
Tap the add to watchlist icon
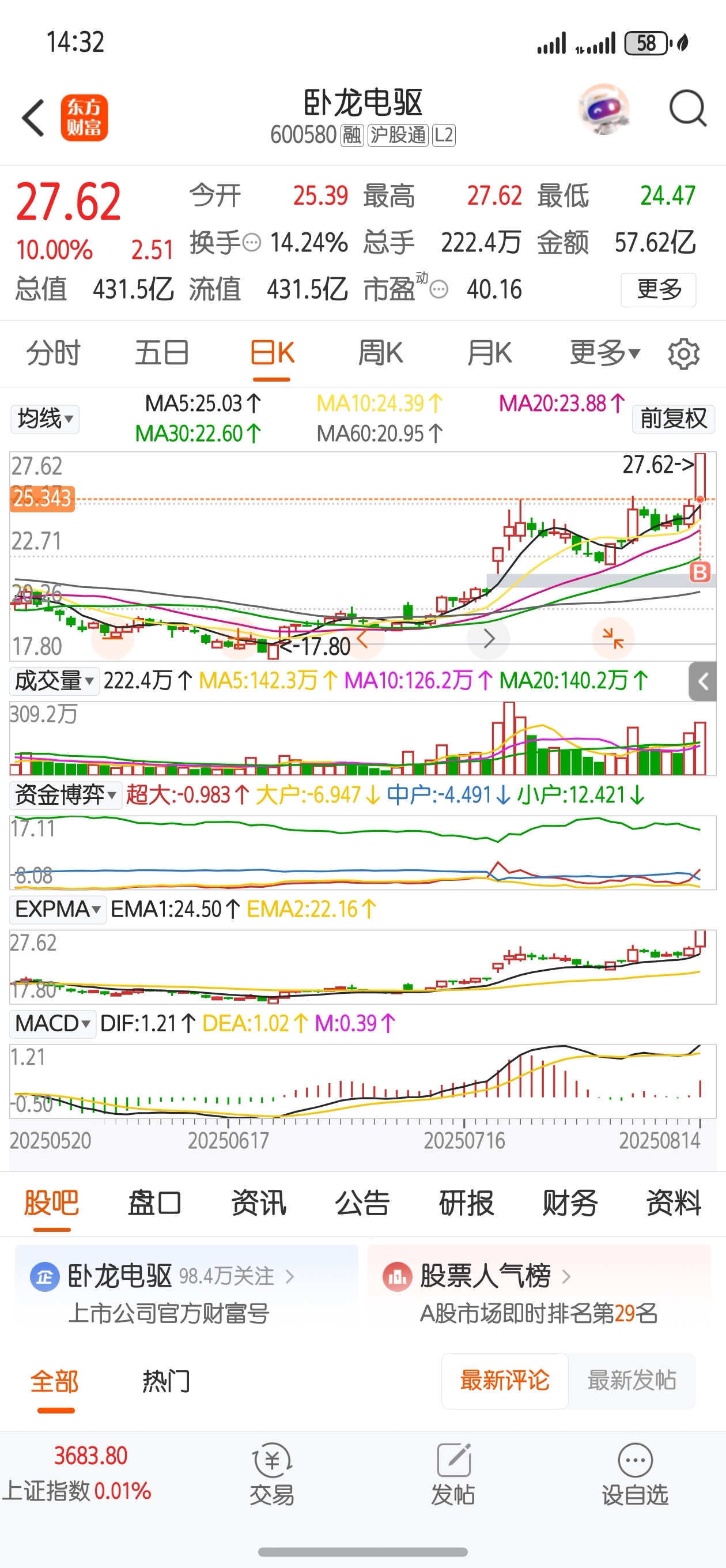pos(635,1460)
